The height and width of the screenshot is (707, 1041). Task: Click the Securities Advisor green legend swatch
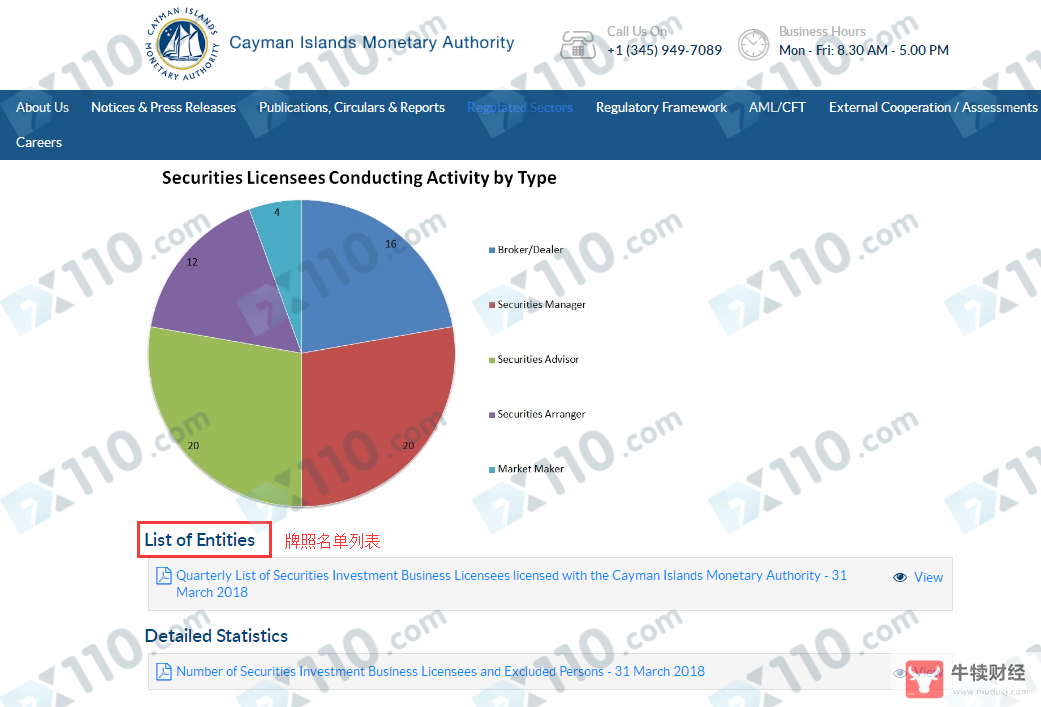492,360
